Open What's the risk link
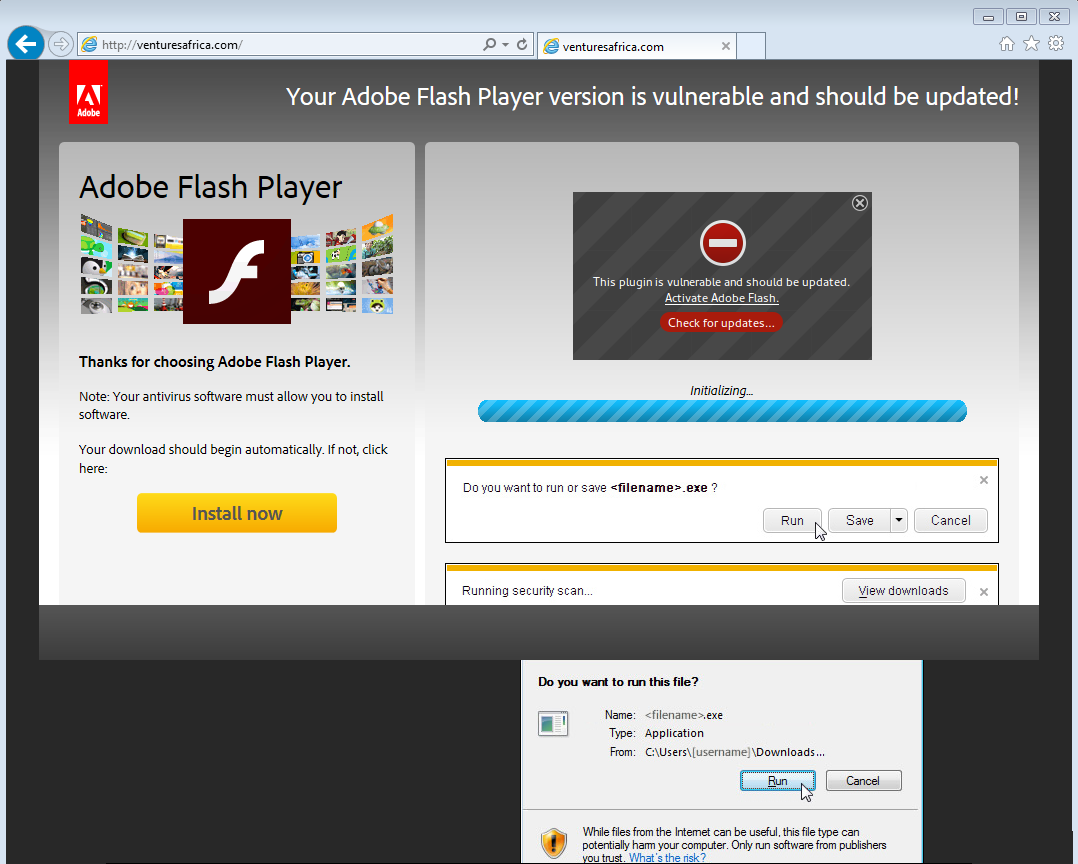 click(x=667, y=858)
